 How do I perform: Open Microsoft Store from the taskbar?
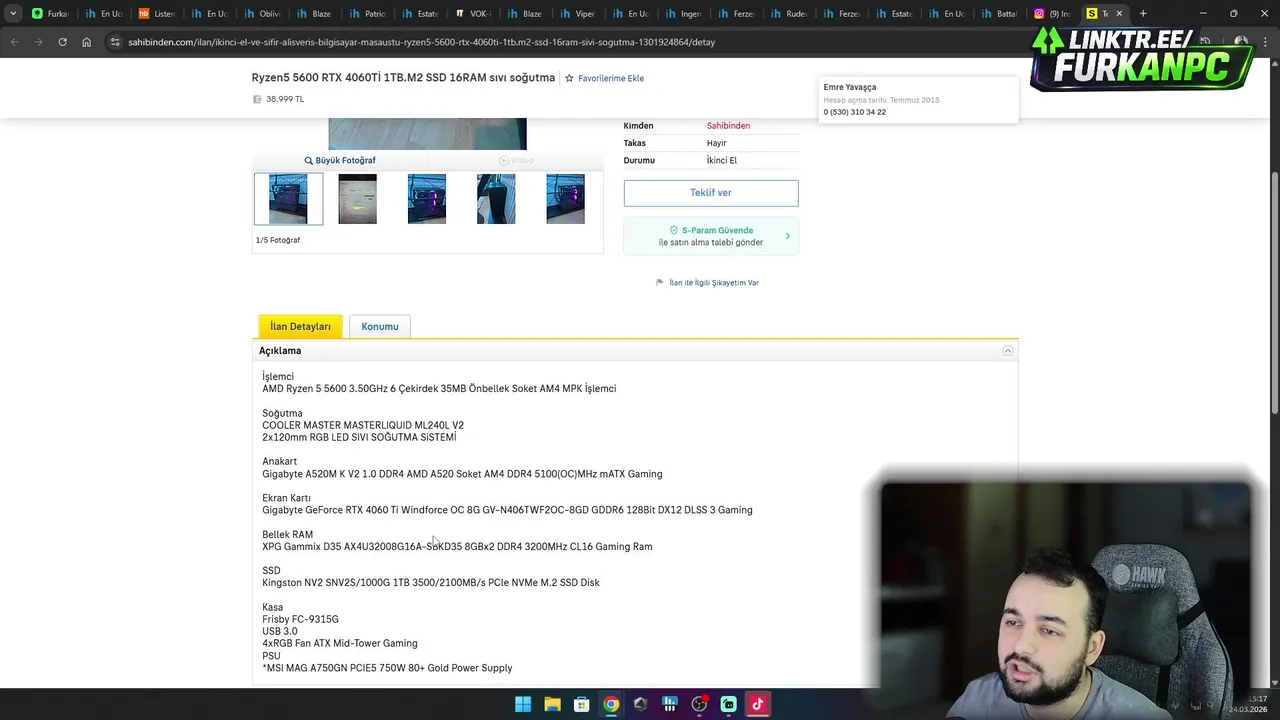coord(581,704)
